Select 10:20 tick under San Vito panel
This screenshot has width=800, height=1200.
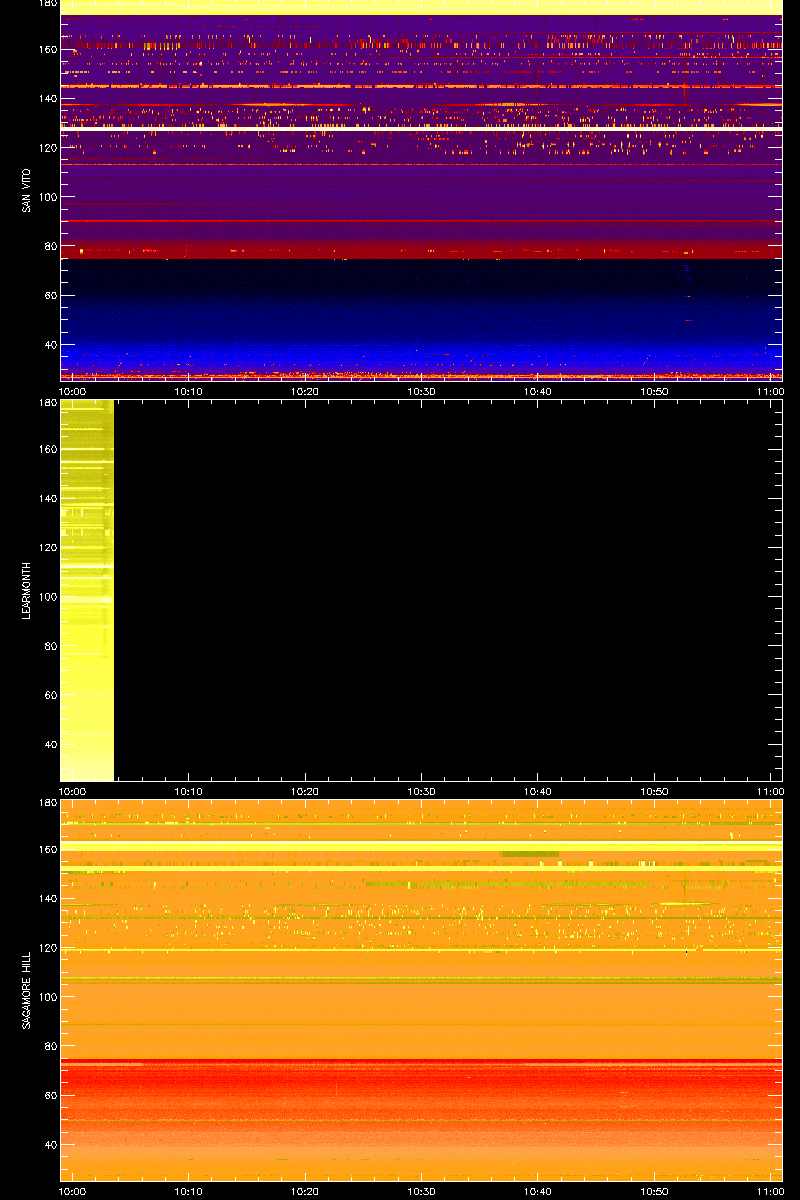point(305,391)
